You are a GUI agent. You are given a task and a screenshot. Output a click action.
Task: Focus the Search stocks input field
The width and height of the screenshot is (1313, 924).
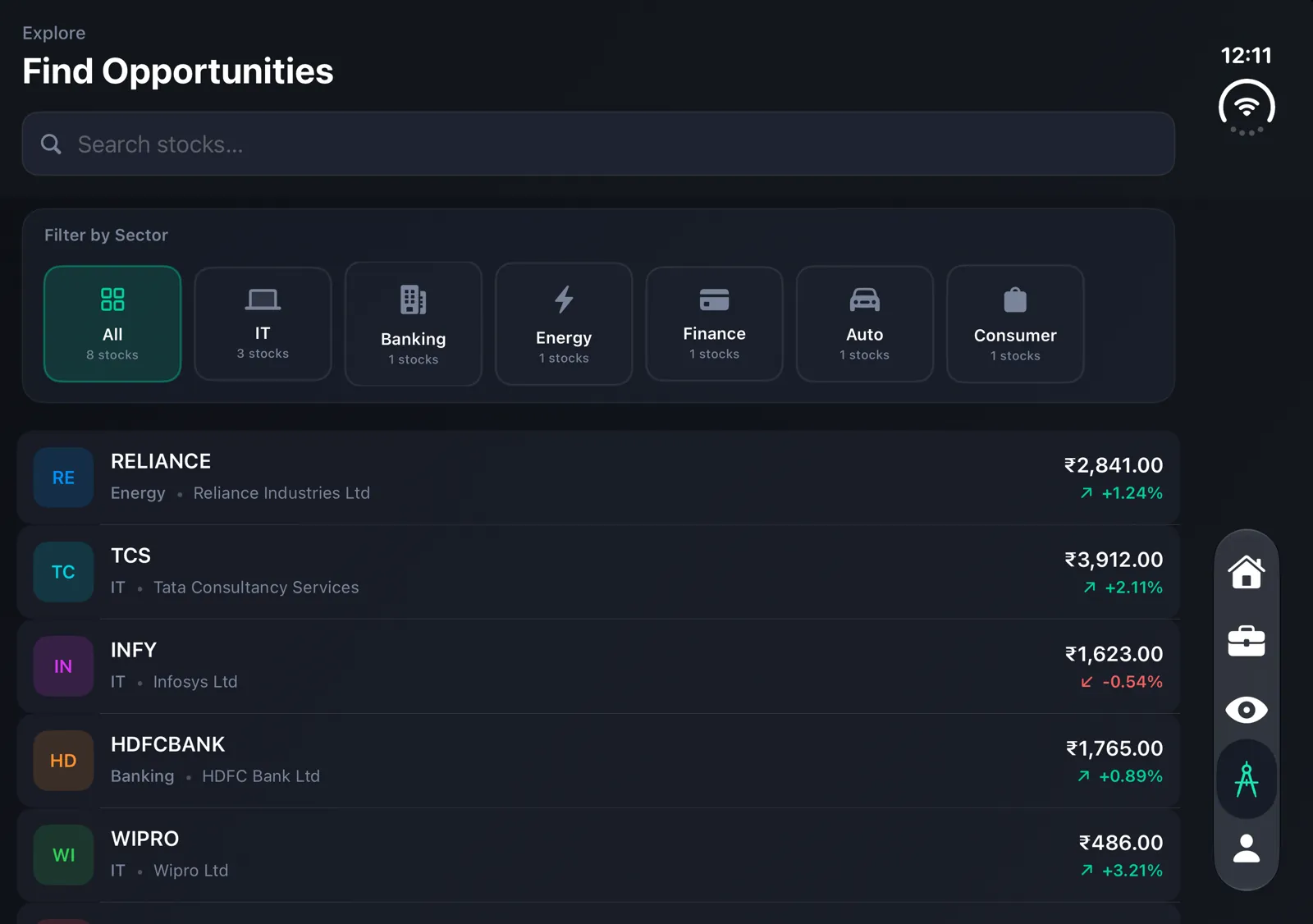point(598,144)
